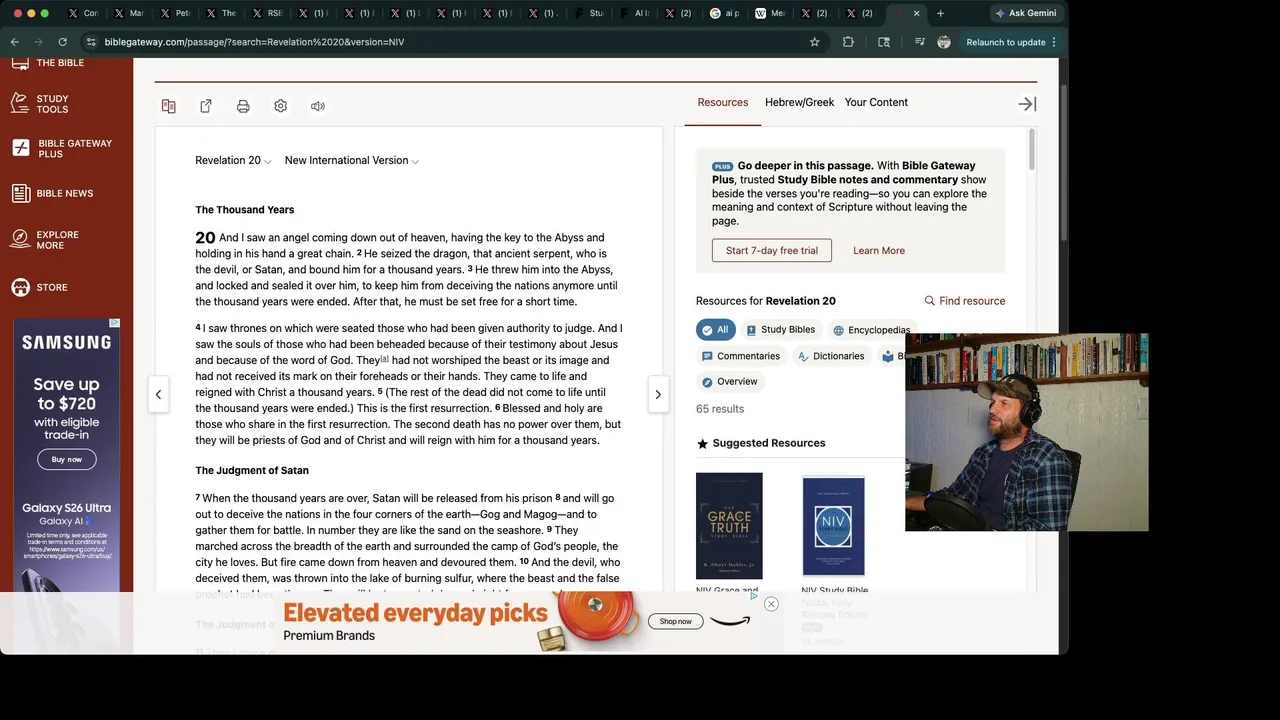Viewport: 1280px width, 720px height.
Task: Click the '65 results' text
Action: (x=720, y=409)
